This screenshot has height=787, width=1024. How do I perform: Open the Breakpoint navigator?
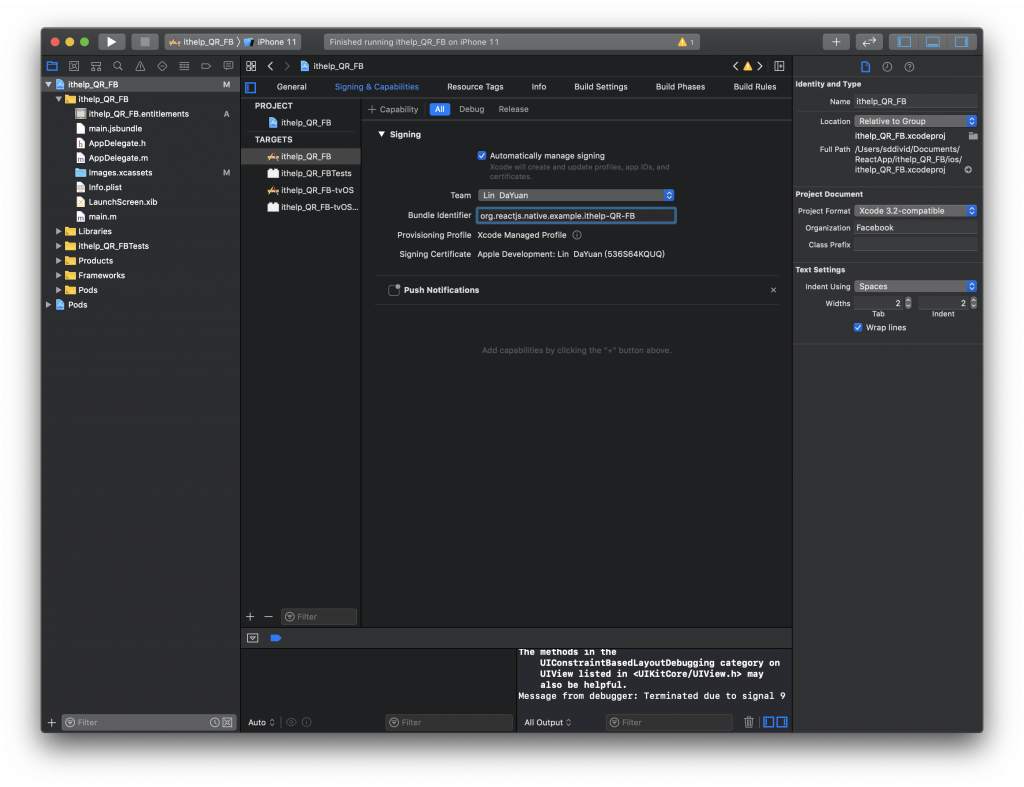pos(206,66)
